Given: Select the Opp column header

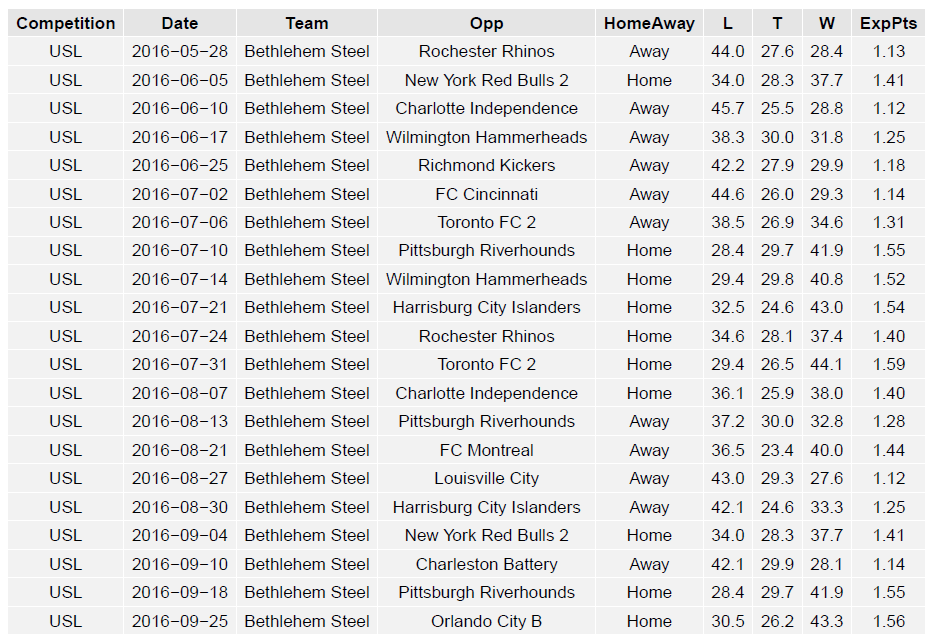Looking at the screenshot, I should point(486,23).
